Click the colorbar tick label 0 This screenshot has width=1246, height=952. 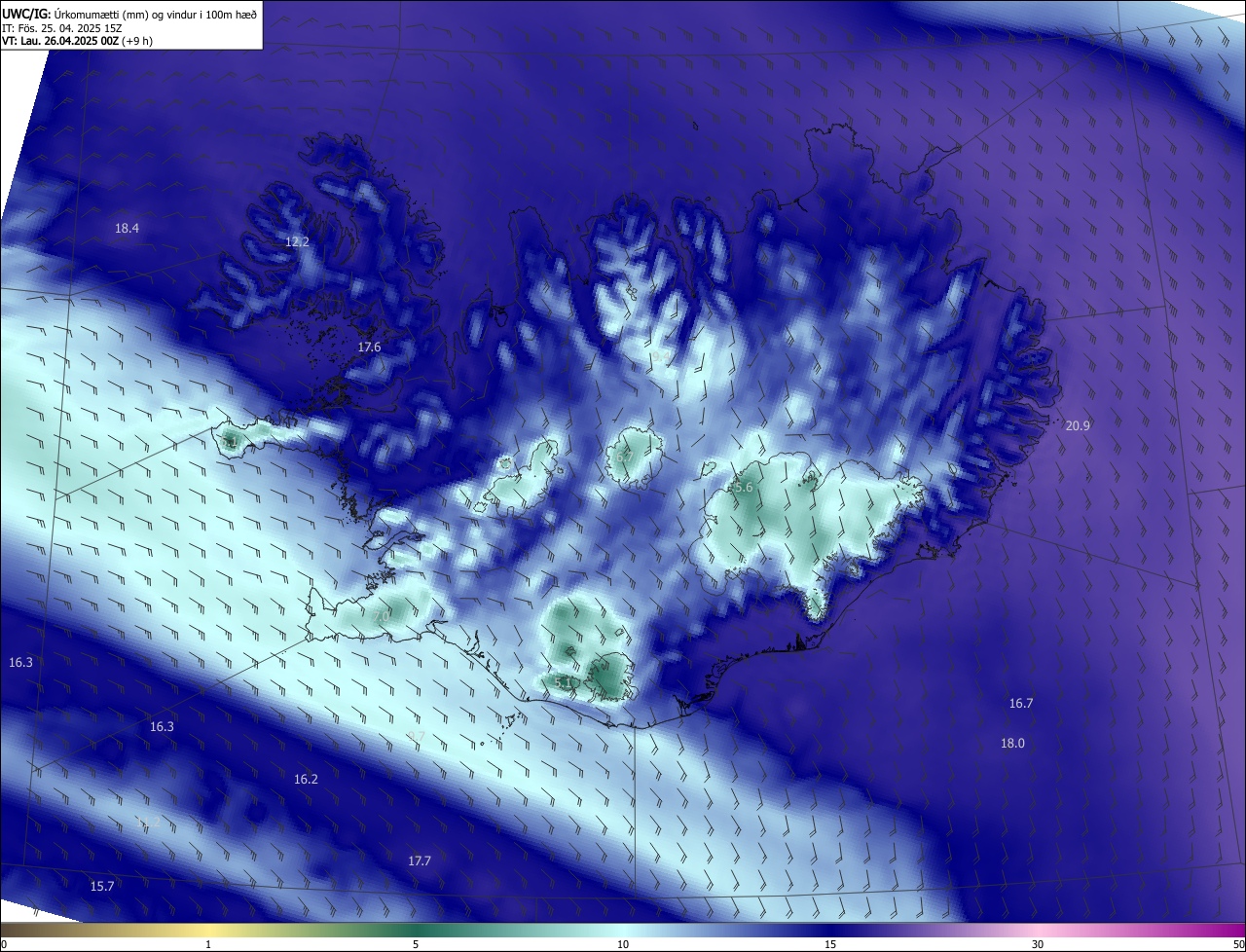[4, 944]
